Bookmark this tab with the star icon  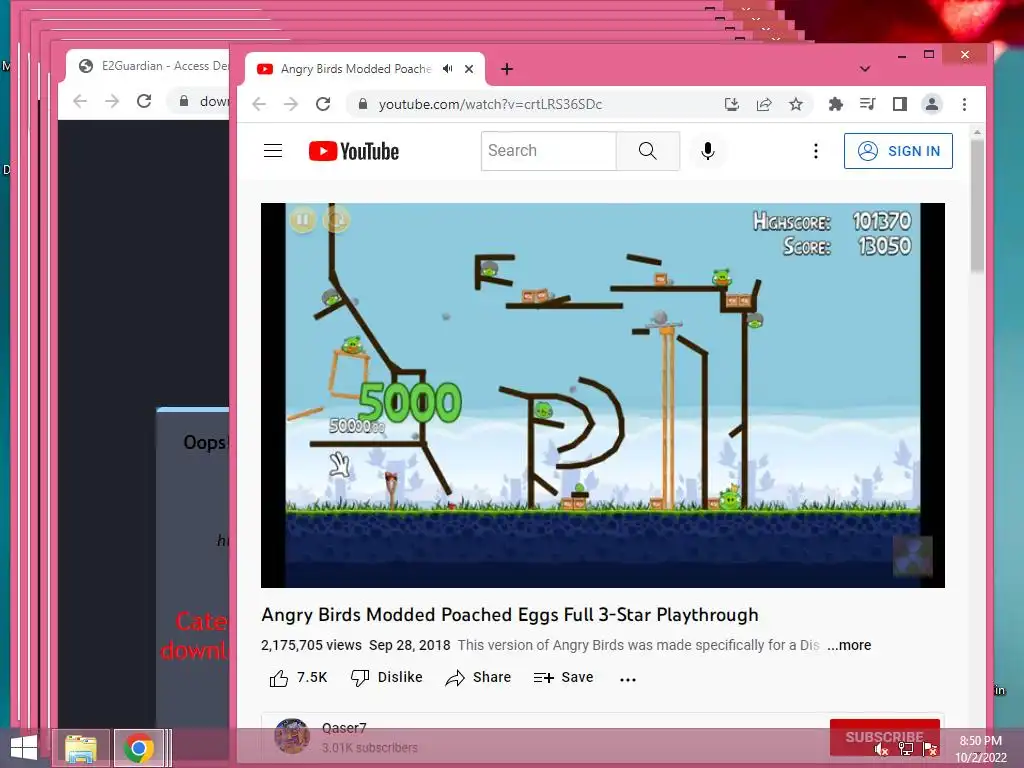tap(795, 104)
